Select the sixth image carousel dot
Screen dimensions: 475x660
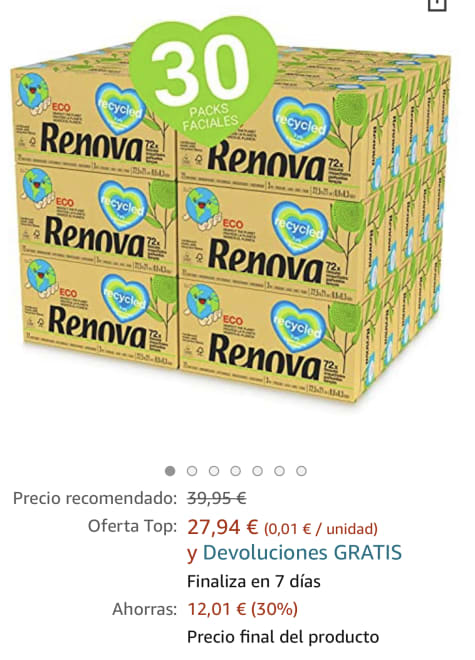pos(279,471)
